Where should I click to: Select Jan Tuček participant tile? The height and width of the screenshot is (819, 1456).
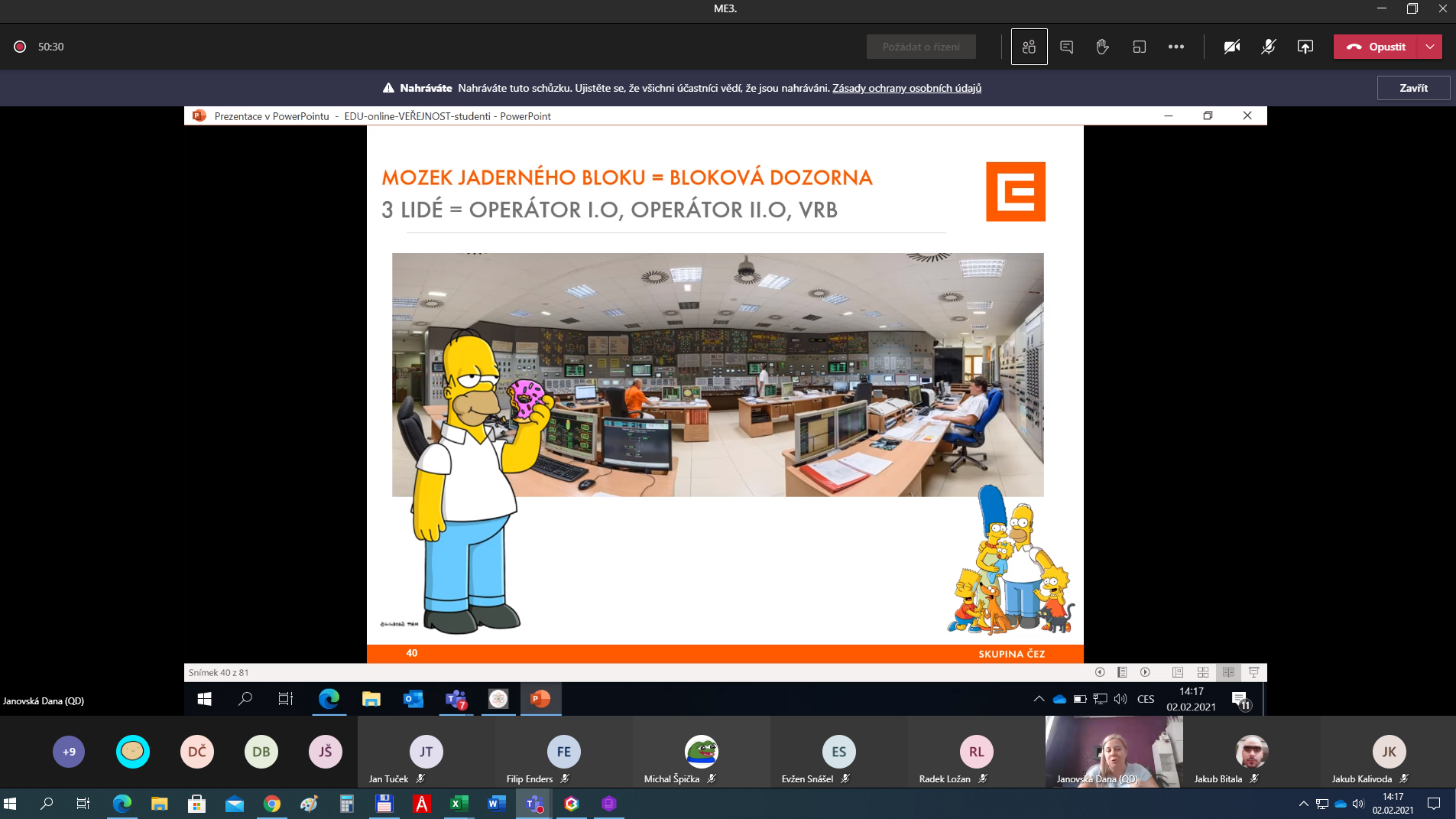tap(426, 752)
